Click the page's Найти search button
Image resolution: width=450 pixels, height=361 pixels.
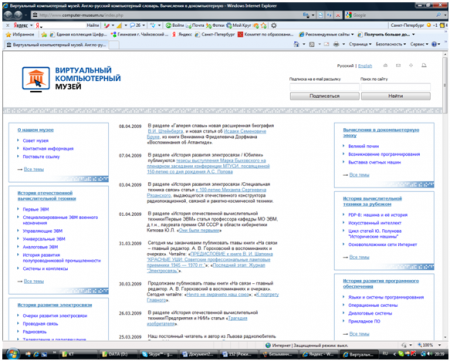click(x=395, y=96)
